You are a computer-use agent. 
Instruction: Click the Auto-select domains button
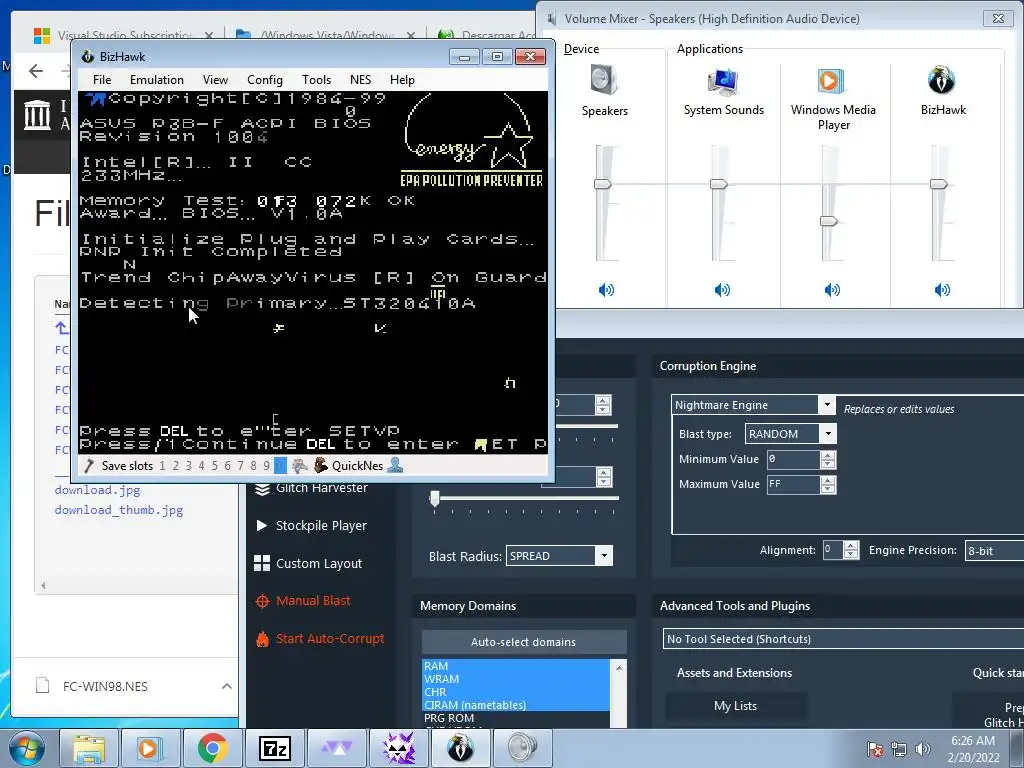pos(524,642)
